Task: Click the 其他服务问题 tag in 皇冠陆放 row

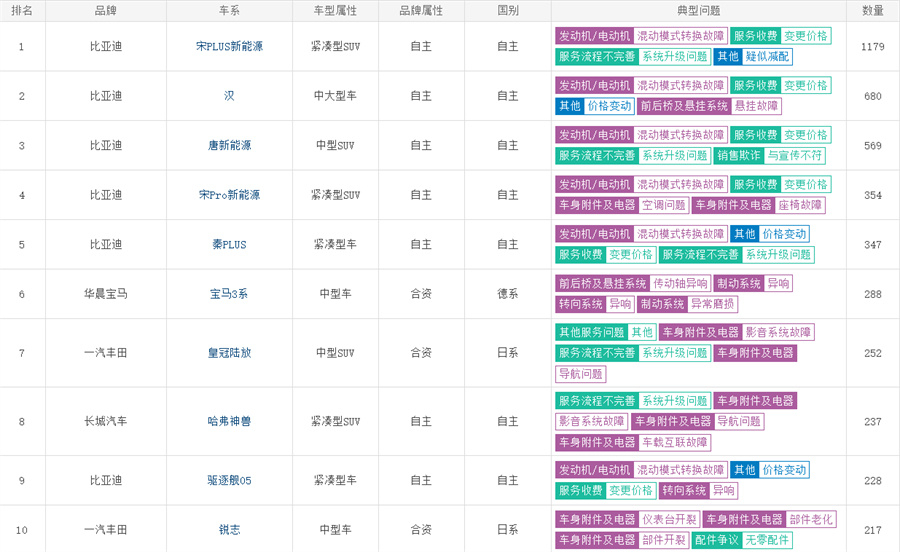Action: pos(591,332)
